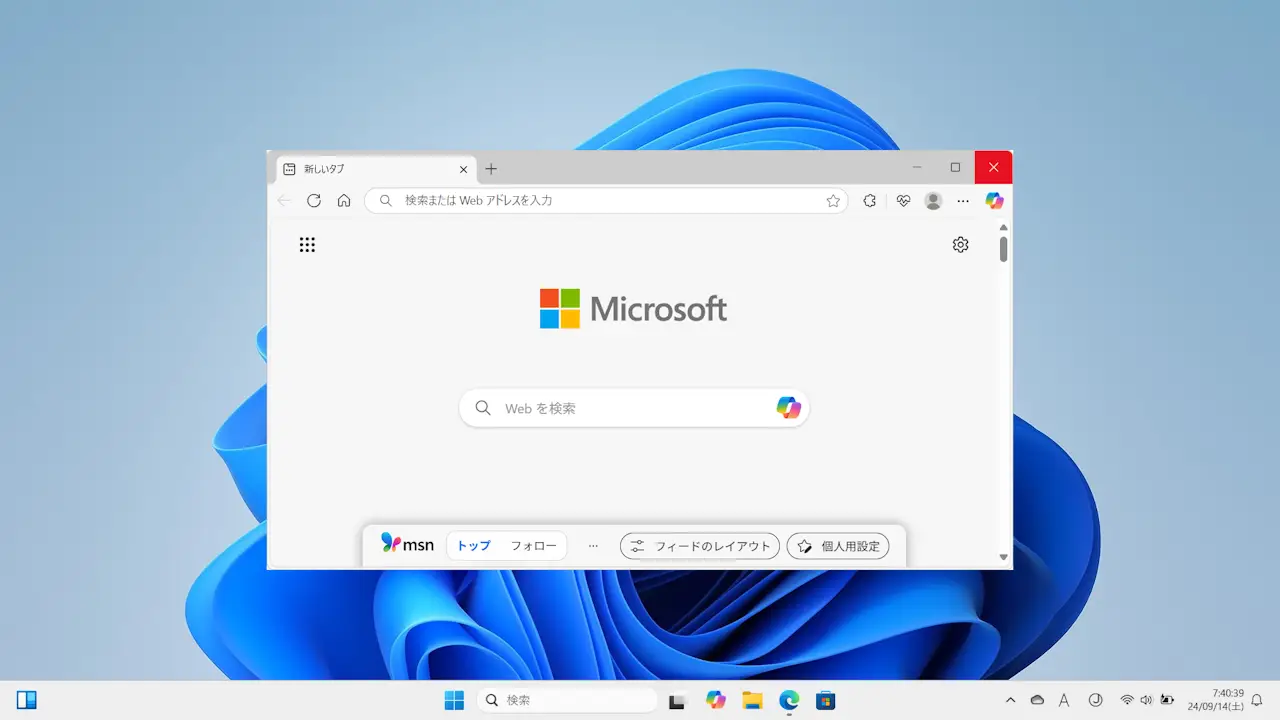Switch to the トップ feed tab
Image resolution: width=1280 pixels, height=720 pixels.
point(474,546)
